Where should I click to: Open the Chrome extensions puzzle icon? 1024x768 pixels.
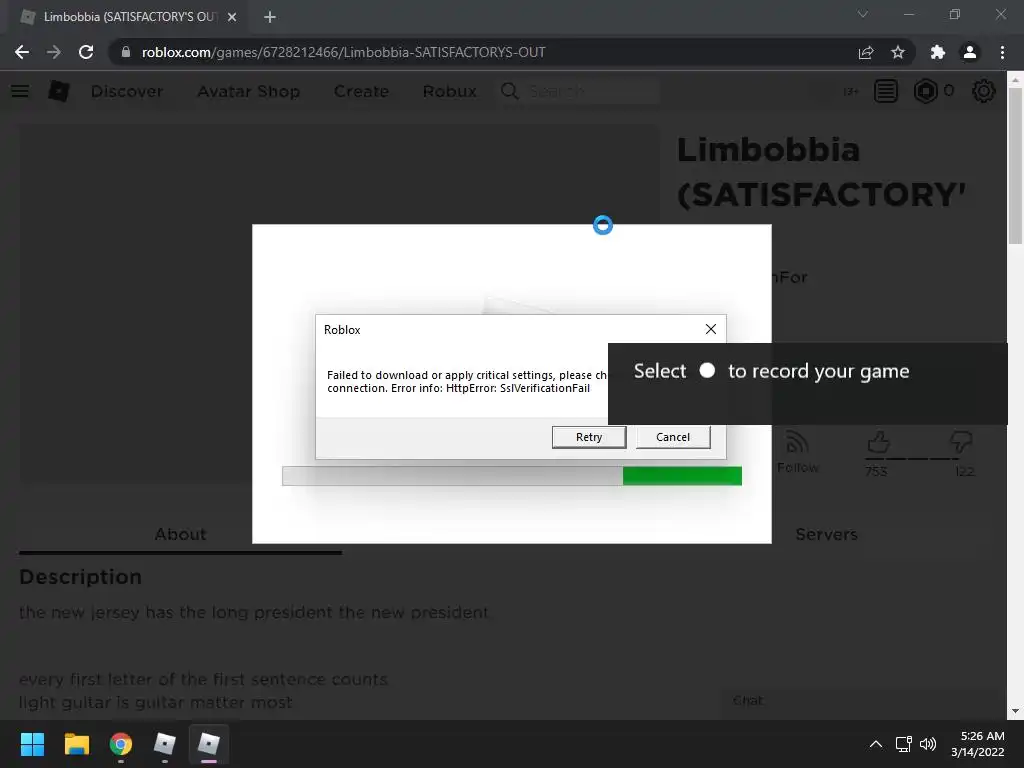938,52
